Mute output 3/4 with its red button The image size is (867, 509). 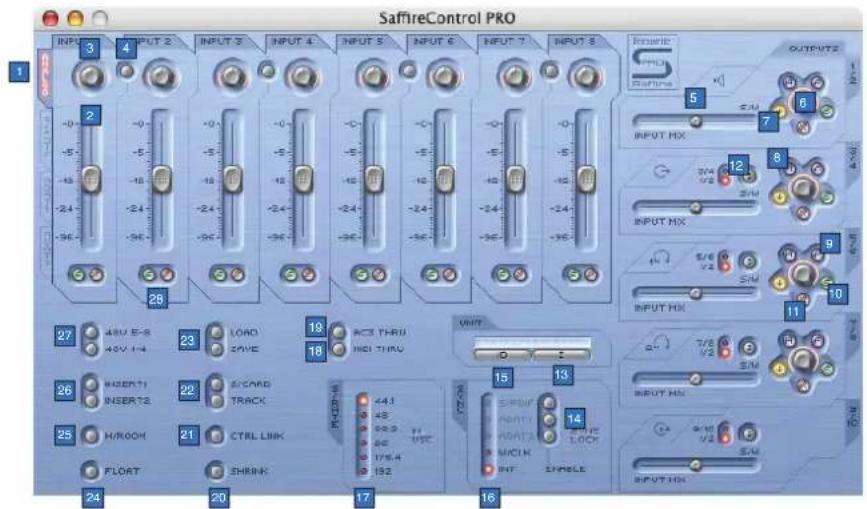tap(803, 212)
